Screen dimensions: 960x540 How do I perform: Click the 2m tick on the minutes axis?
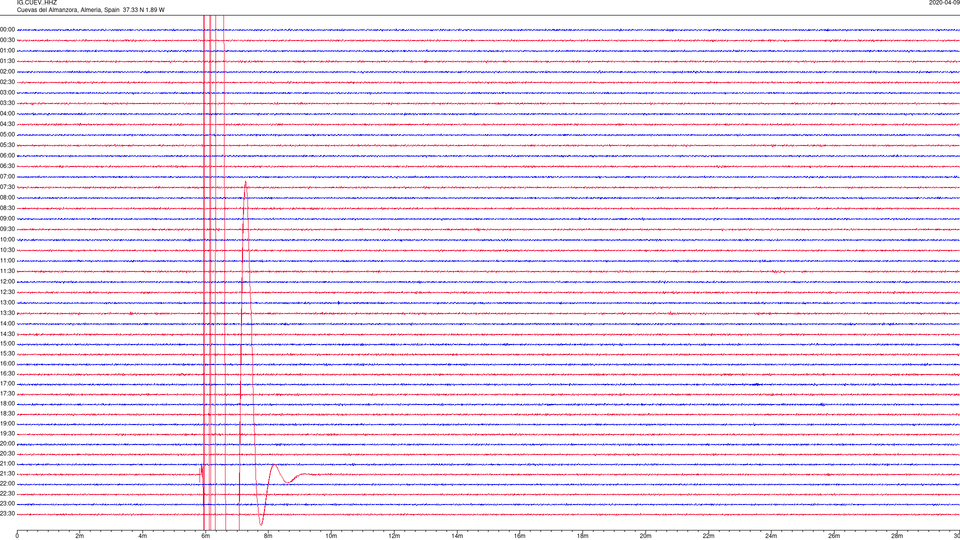click(x=80, y=536)
